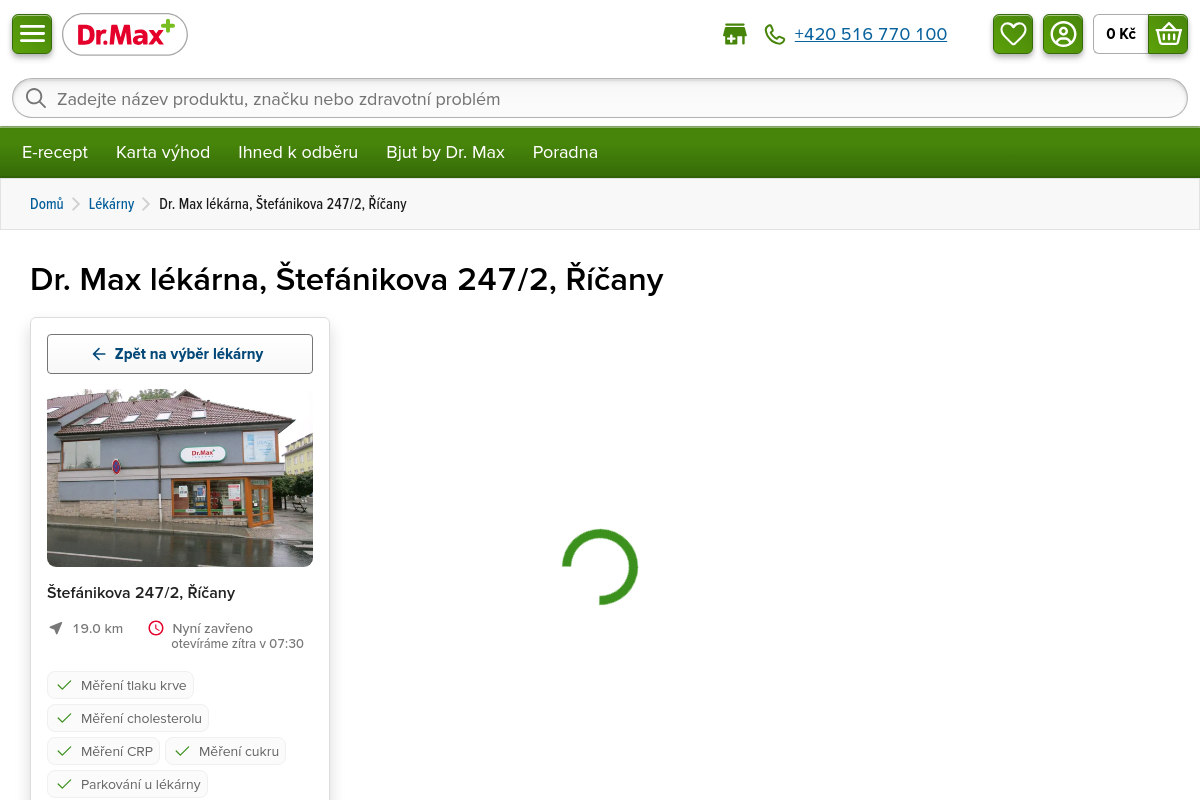Click the search magnifier icon
This screenshot has width=1200, height=800.
point(36,98)
